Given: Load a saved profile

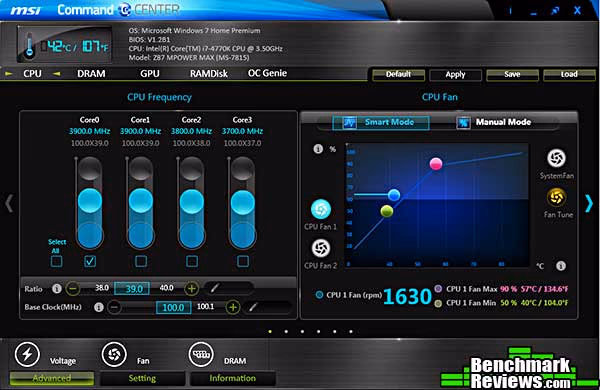Looking at the screenshot, I should coord(569,75).
